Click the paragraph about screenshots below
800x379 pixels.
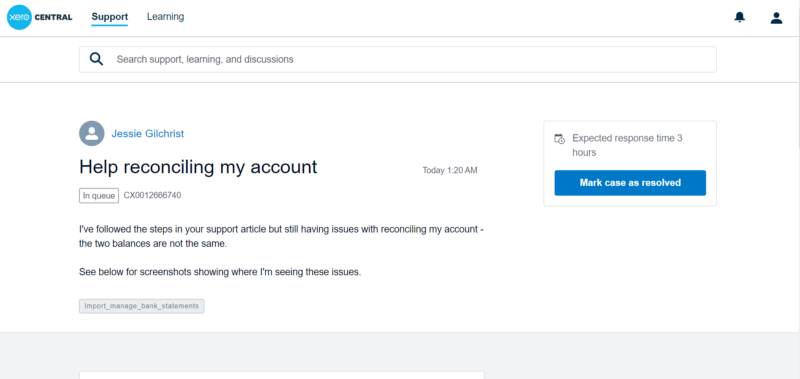click(220, 272)
